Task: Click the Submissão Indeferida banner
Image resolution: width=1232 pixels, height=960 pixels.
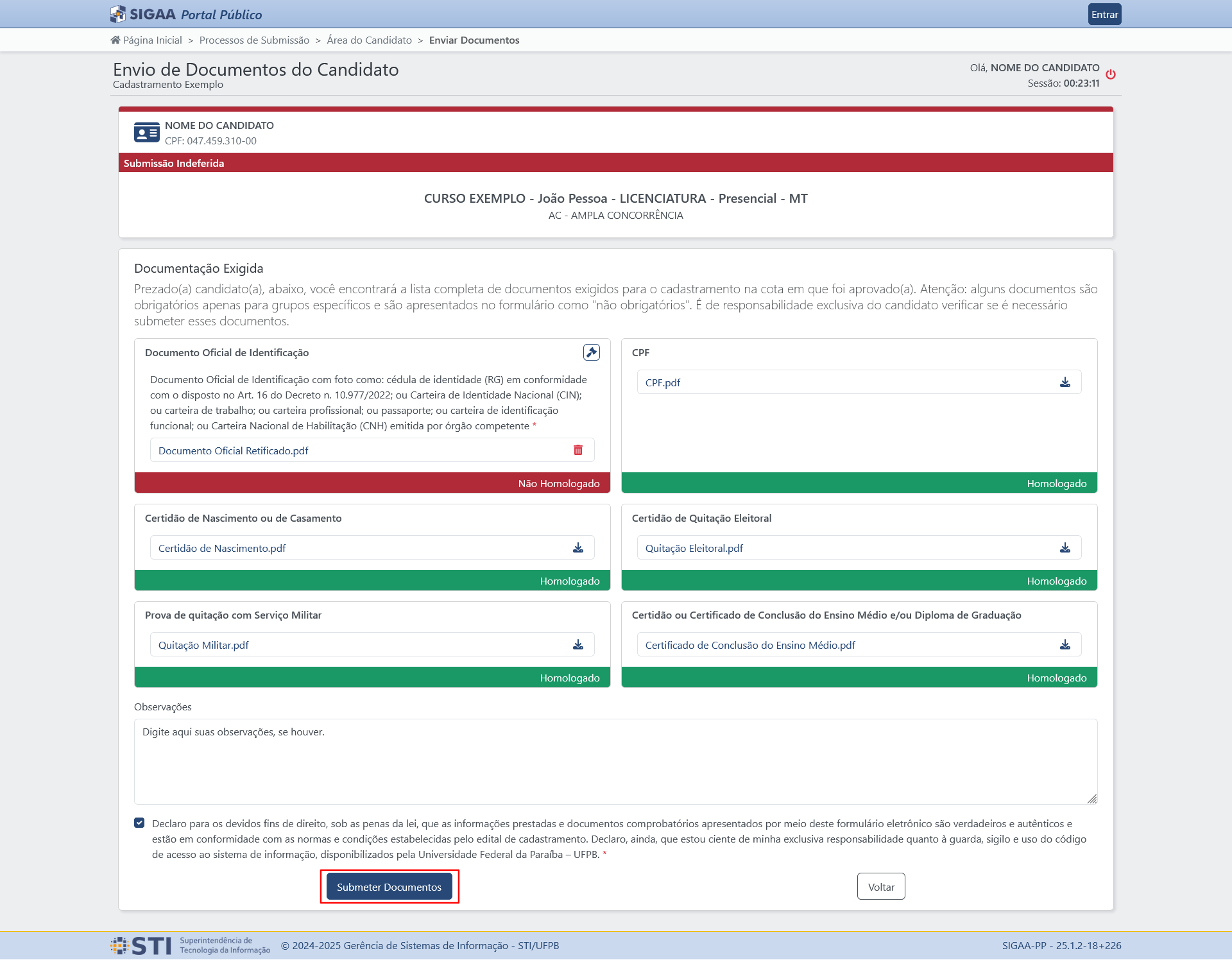Action: click(615, 163)
